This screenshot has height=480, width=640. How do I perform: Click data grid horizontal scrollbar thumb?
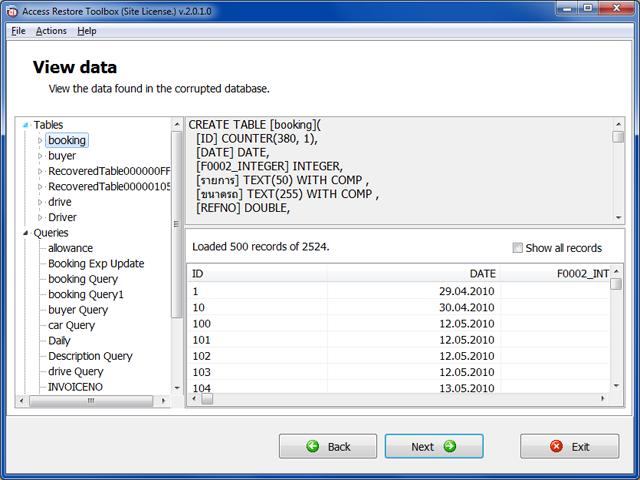coord(207,399)
